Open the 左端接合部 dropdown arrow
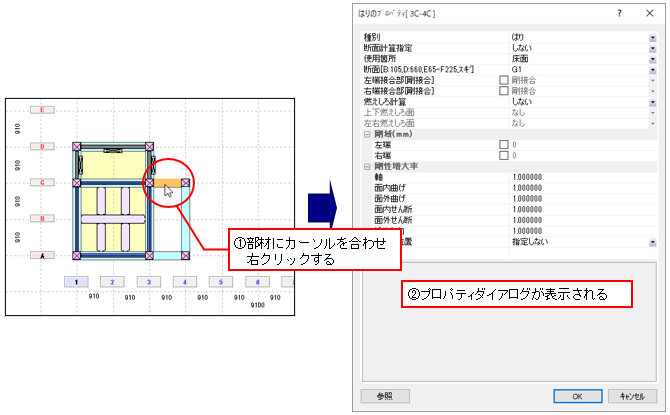This screenshot has height=415, width=670. (x=652, y=80)
